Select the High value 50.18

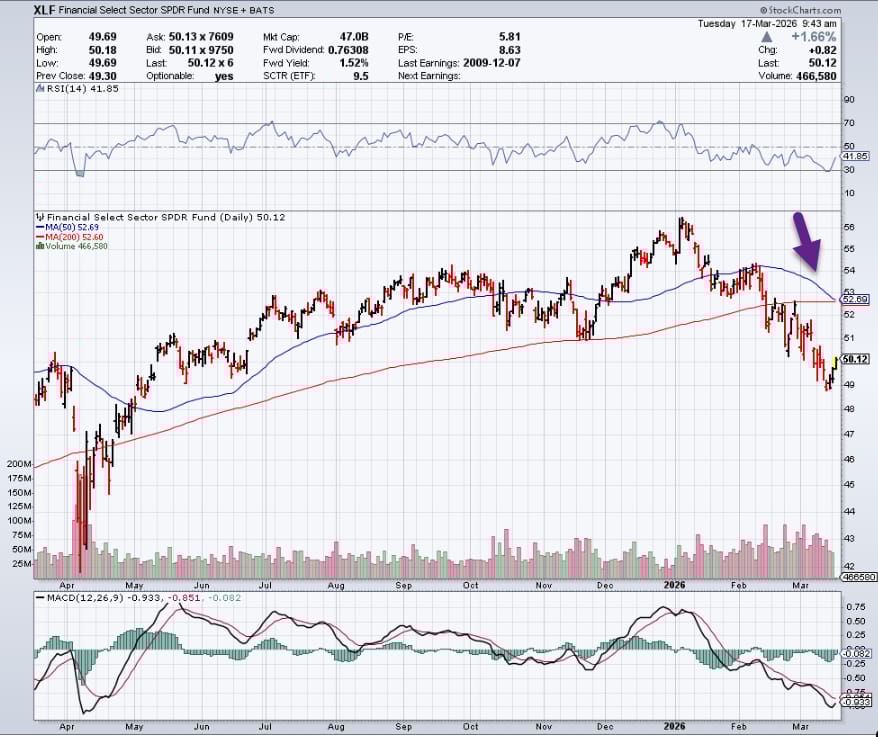point(102,50)
